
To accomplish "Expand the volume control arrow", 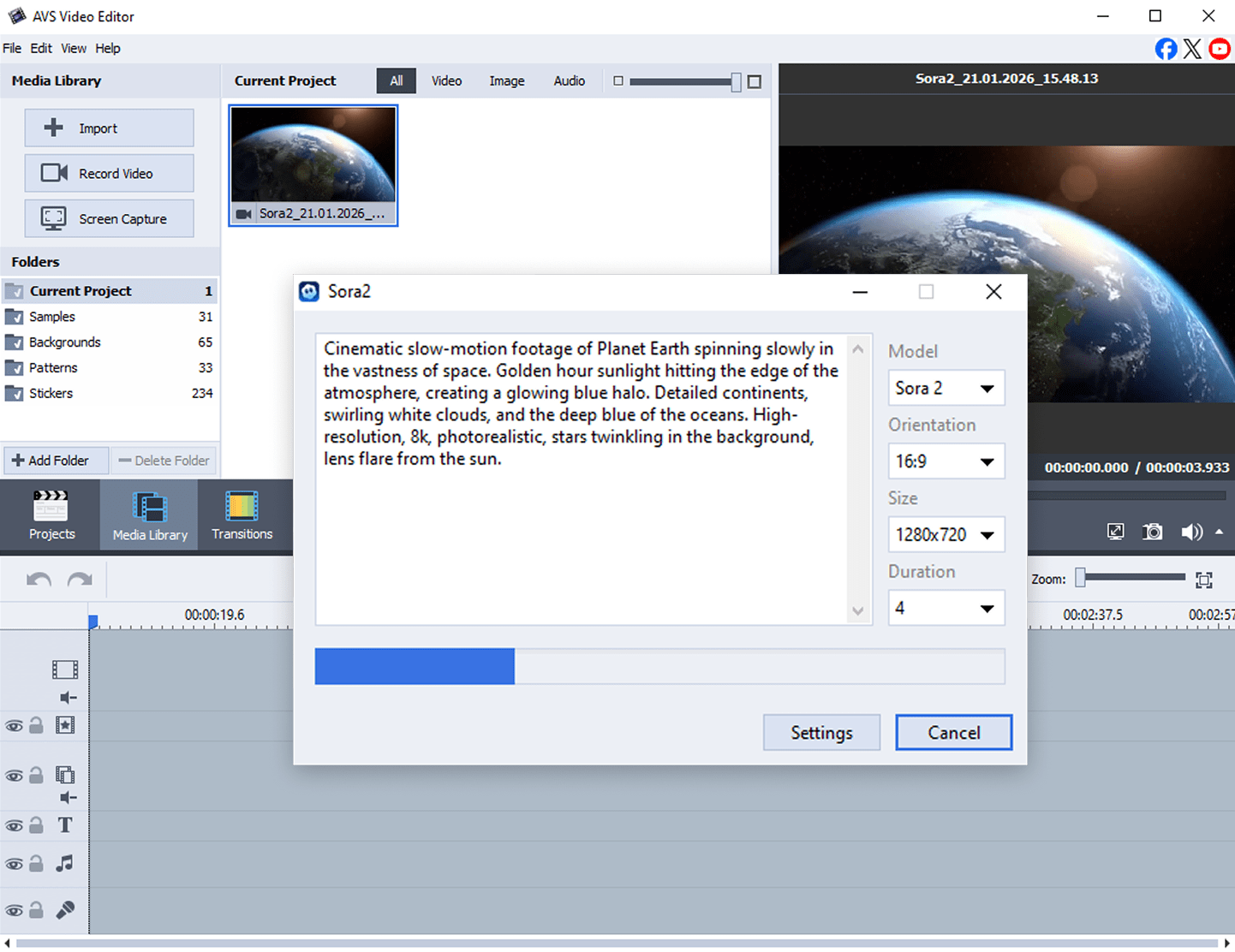I will 1220,532.
